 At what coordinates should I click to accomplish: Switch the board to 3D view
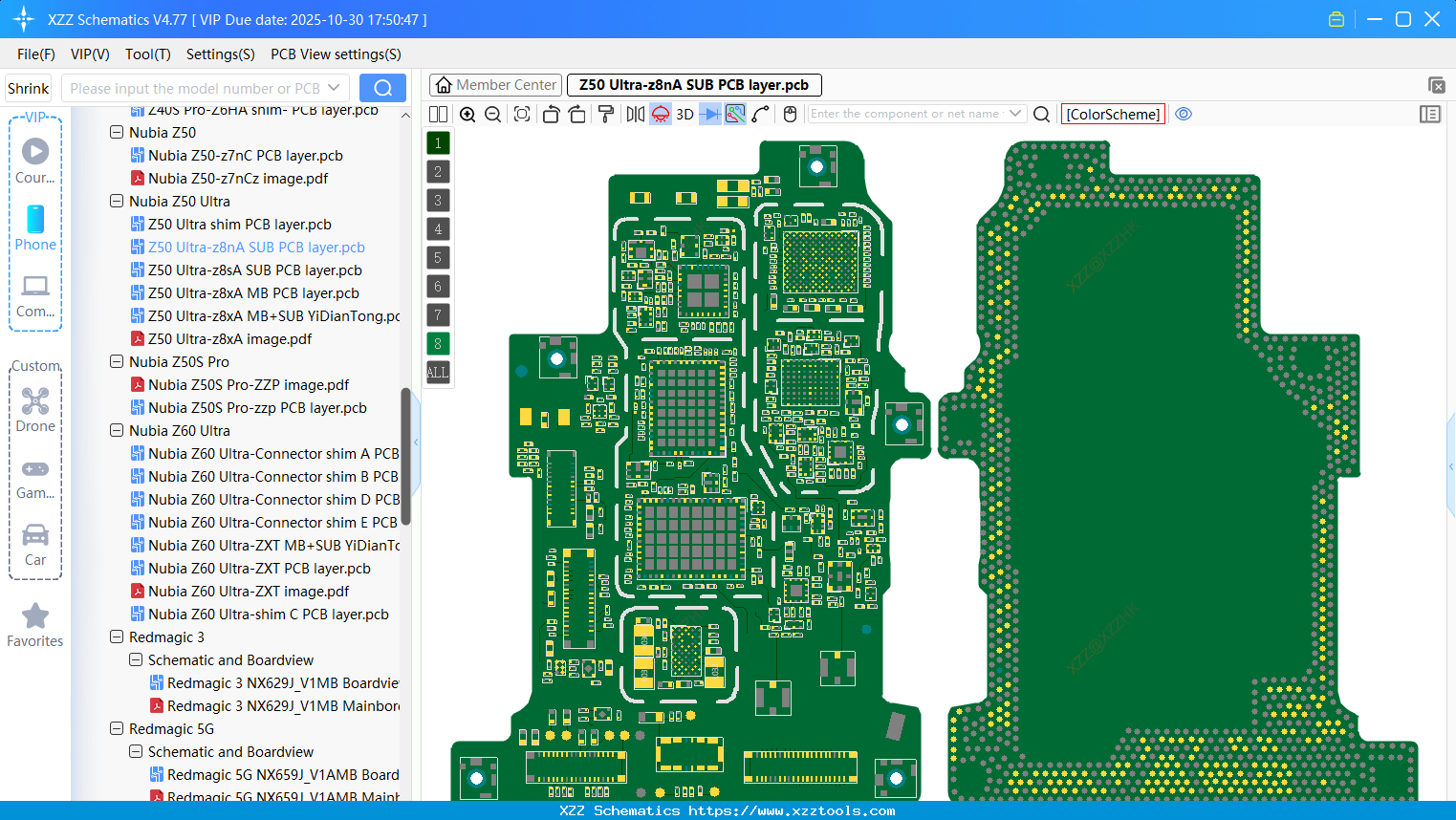point(685,114)
